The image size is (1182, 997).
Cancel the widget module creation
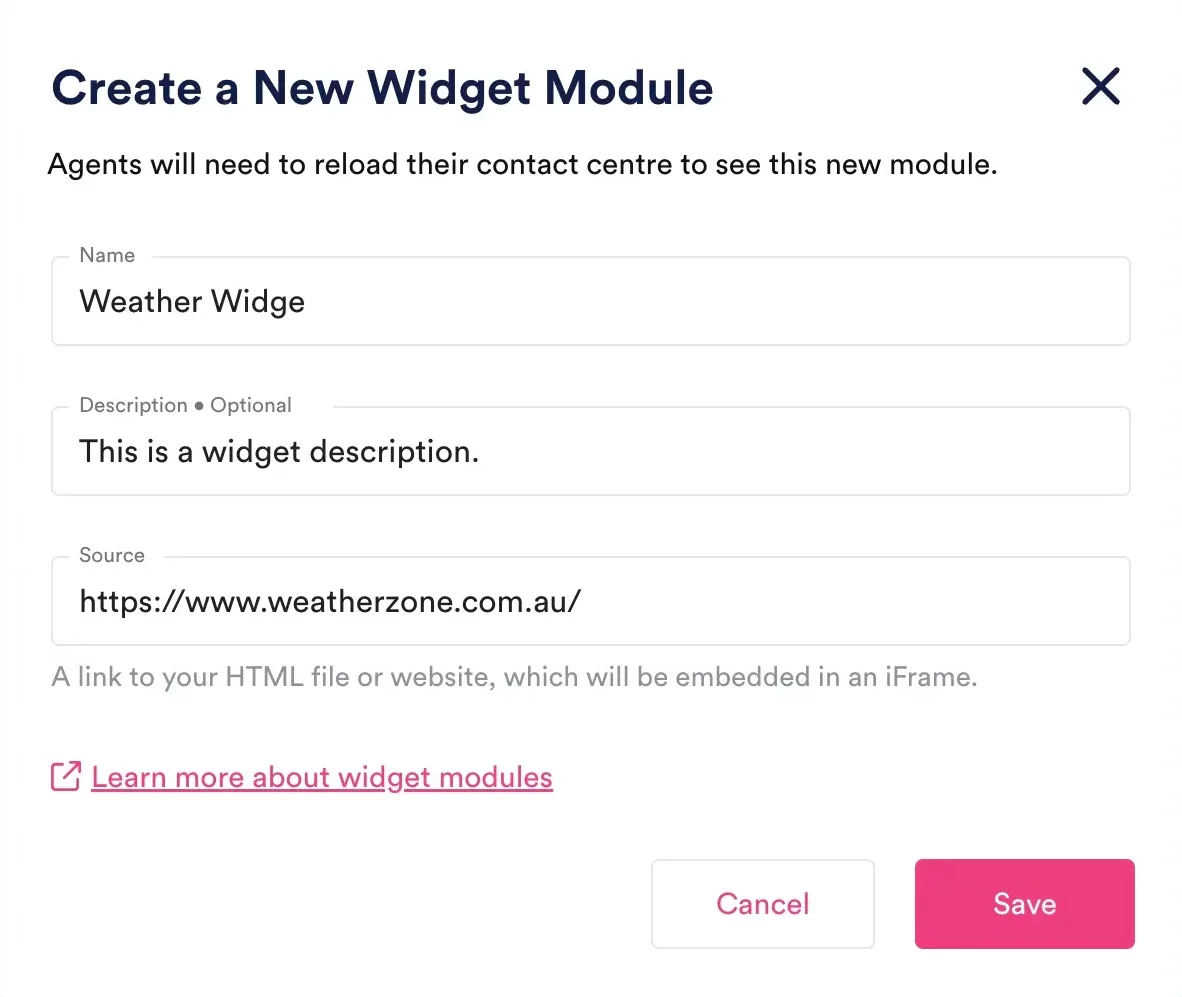point(763,904)
